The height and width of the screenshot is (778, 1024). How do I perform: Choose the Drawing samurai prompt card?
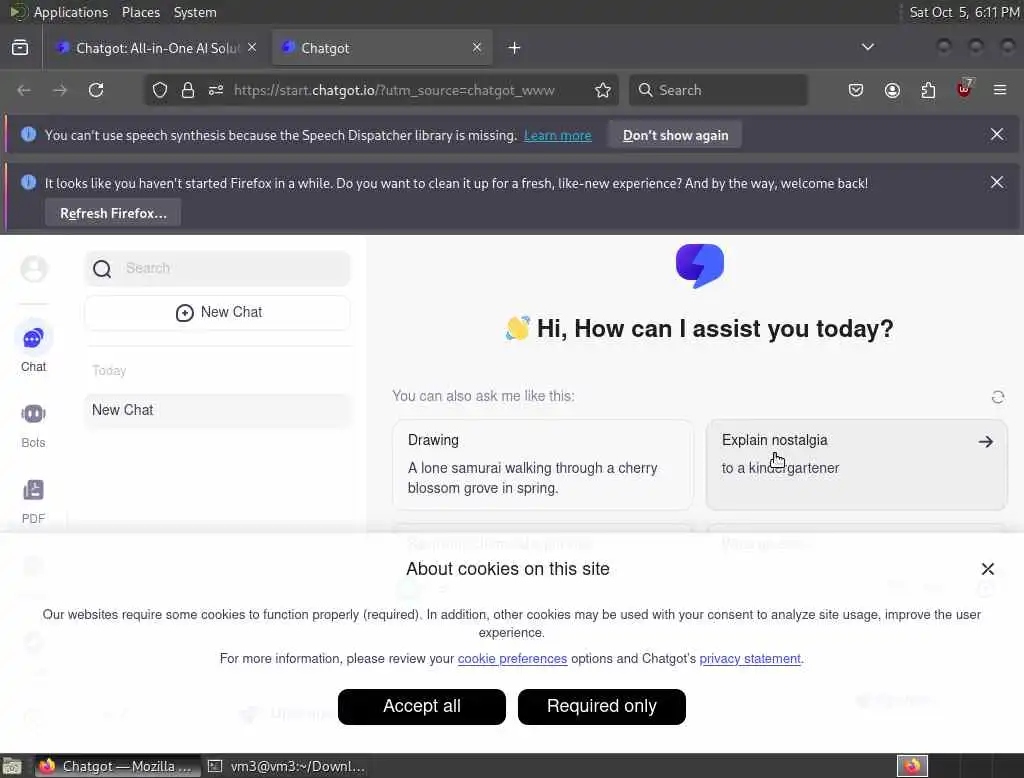click(x=543, y=464)
